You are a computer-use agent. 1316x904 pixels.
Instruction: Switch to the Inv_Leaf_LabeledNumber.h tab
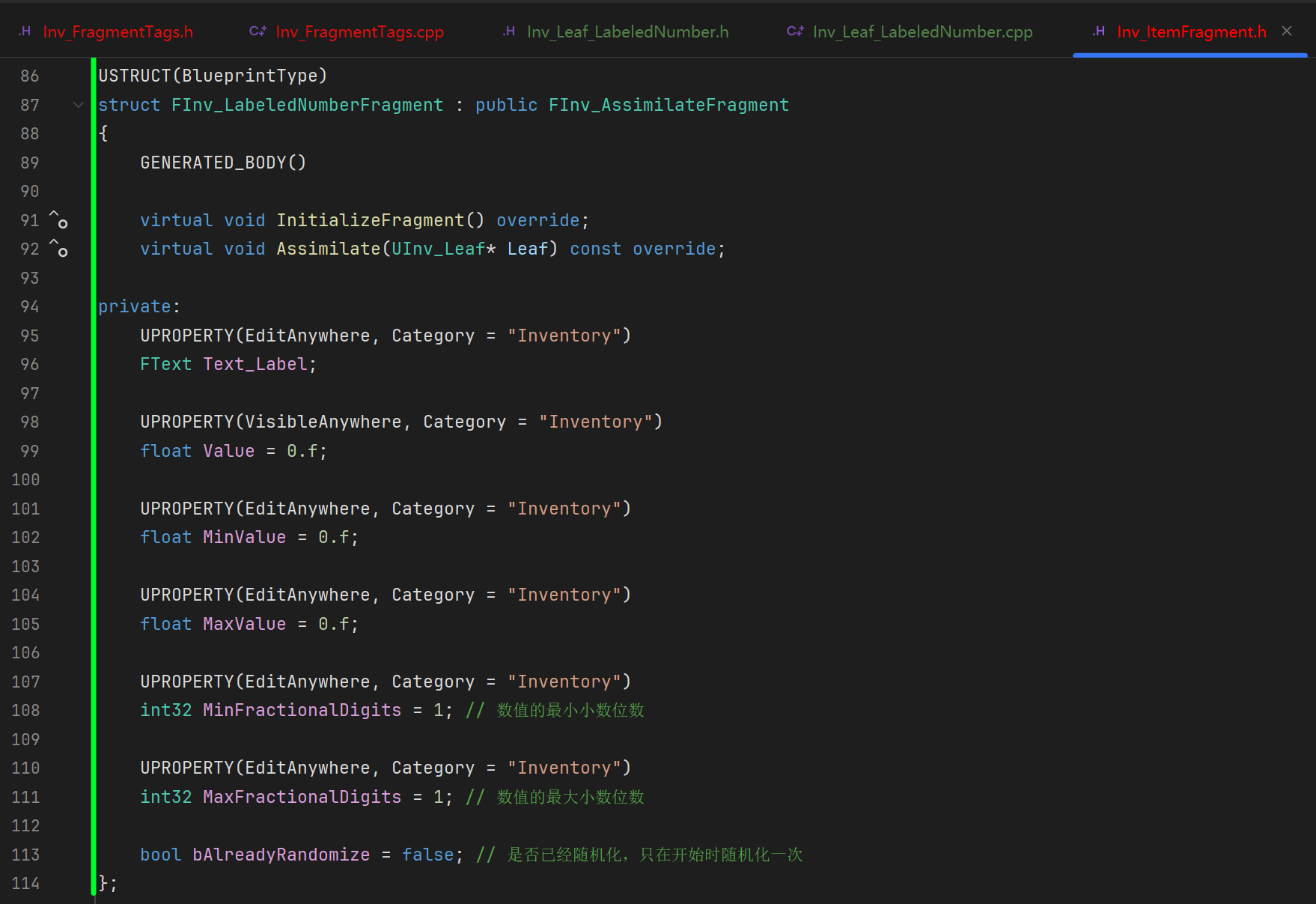(616, 31)
